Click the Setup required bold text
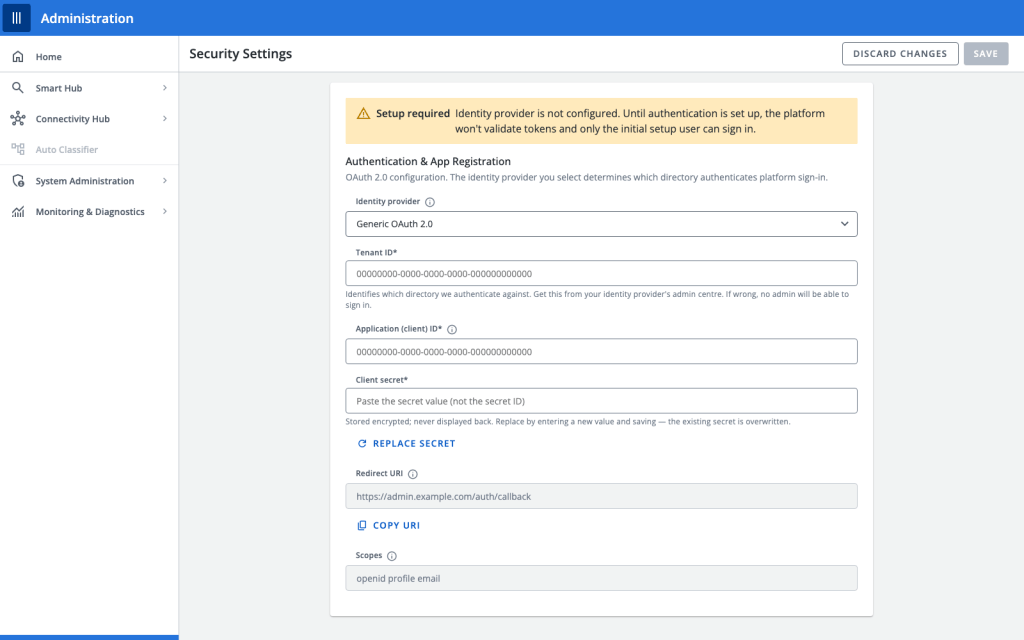The width and height of the screenshot is (1024, 640). (413, 114)
